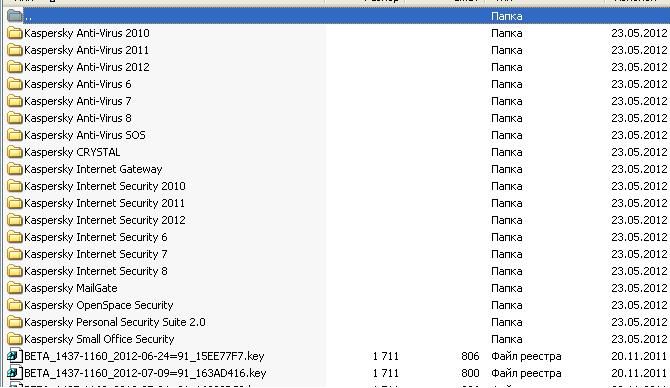
Task: Click date 23.05.2012 of Kaspersky Anti-Virus 6
Action: pos(639,84)
